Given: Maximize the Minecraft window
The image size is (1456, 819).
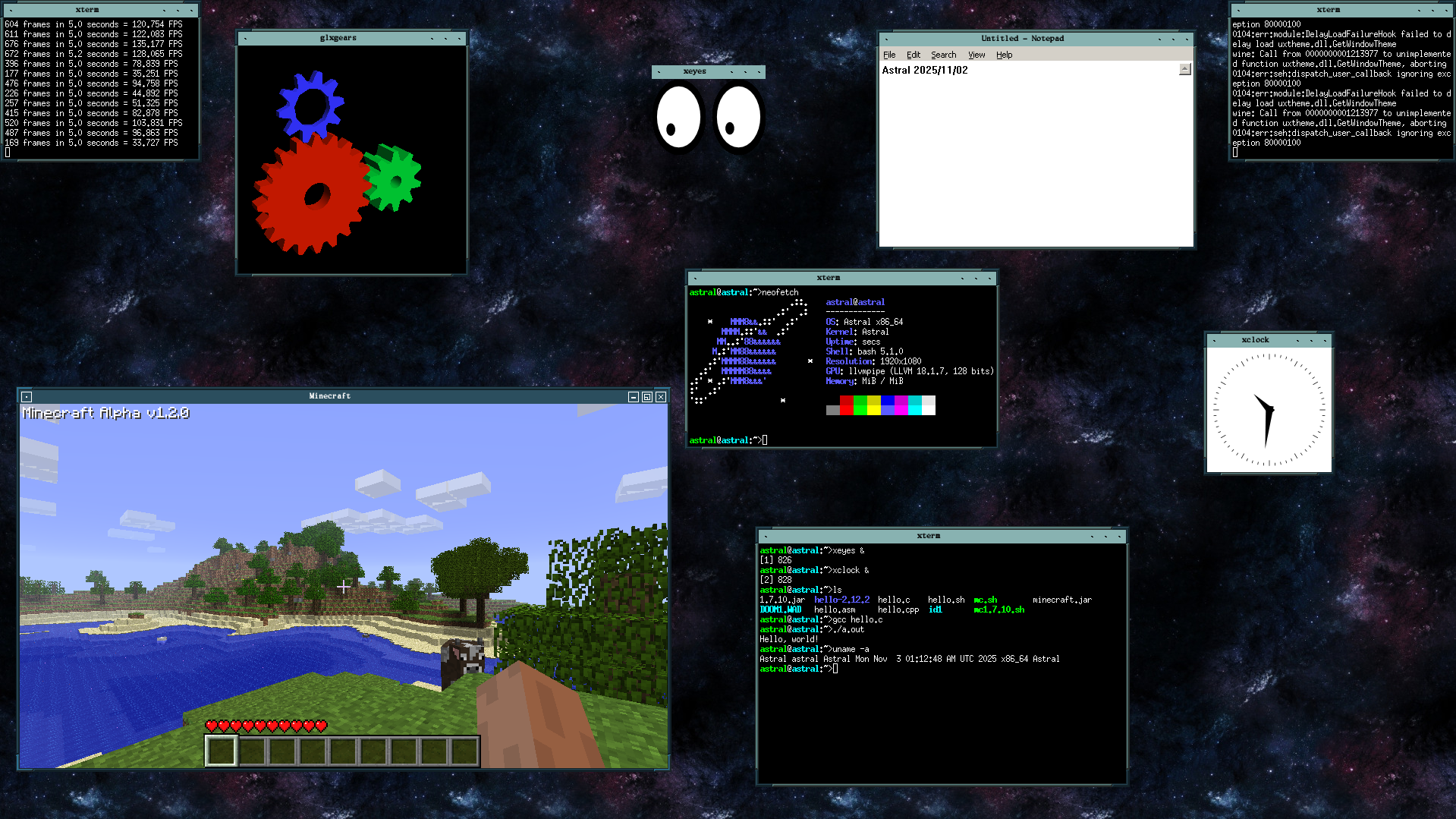Looking at the screenshot, I should pos(647,397).
